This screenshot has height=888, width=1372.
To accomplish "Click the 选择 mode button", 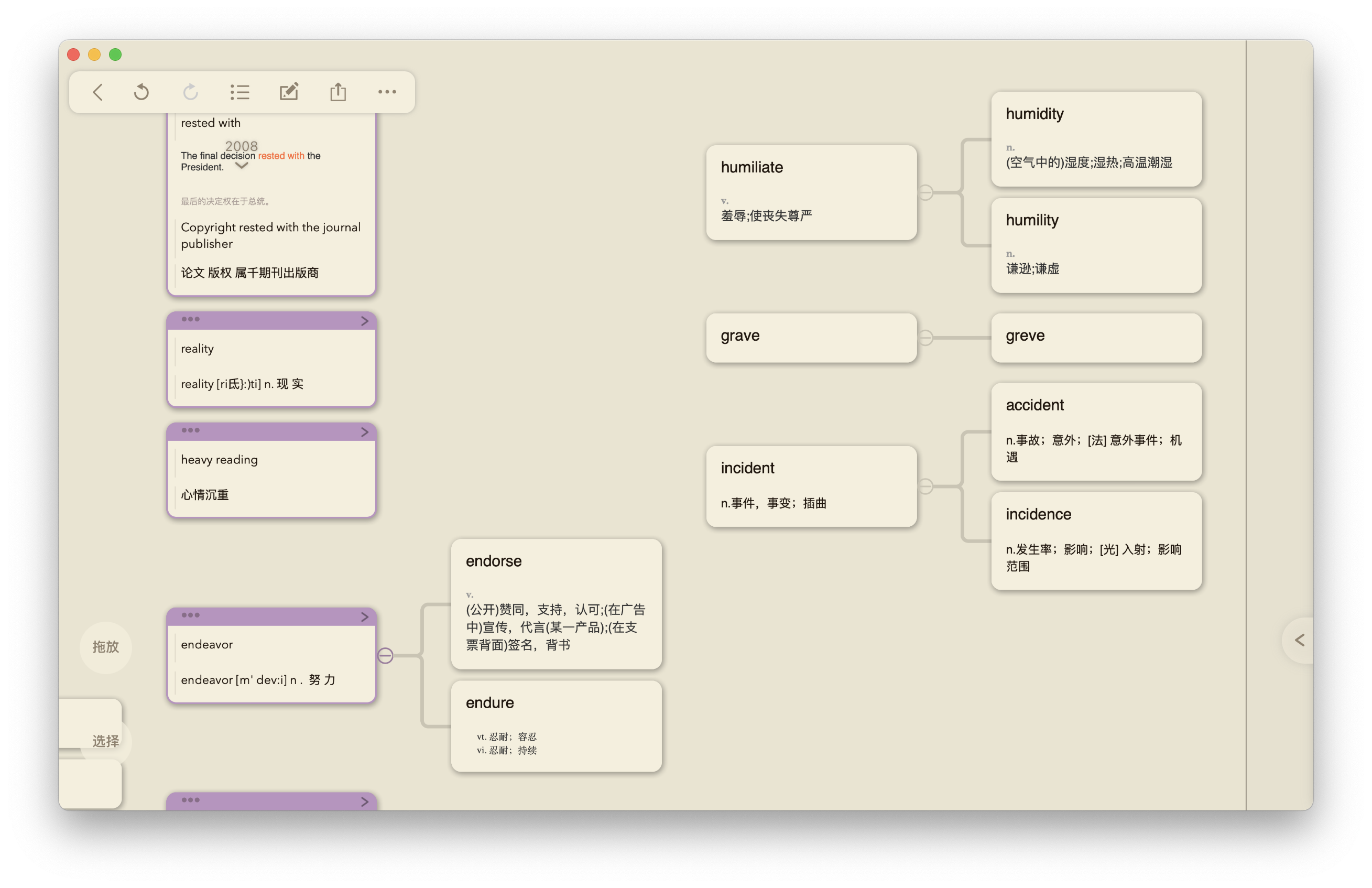I will tap(105, 741).
